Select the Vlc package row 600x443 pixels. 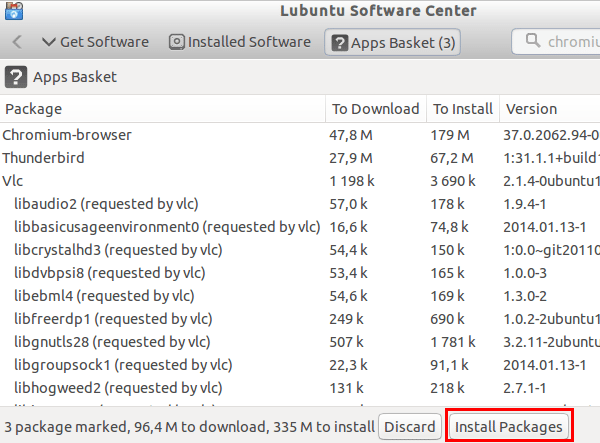click(300, 181)
